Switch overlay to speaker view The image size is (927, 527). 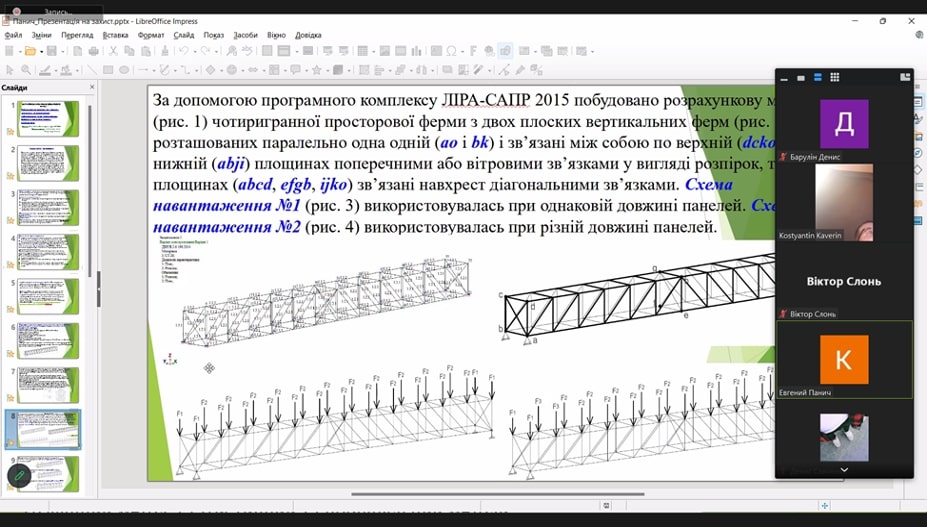(818, 77)
